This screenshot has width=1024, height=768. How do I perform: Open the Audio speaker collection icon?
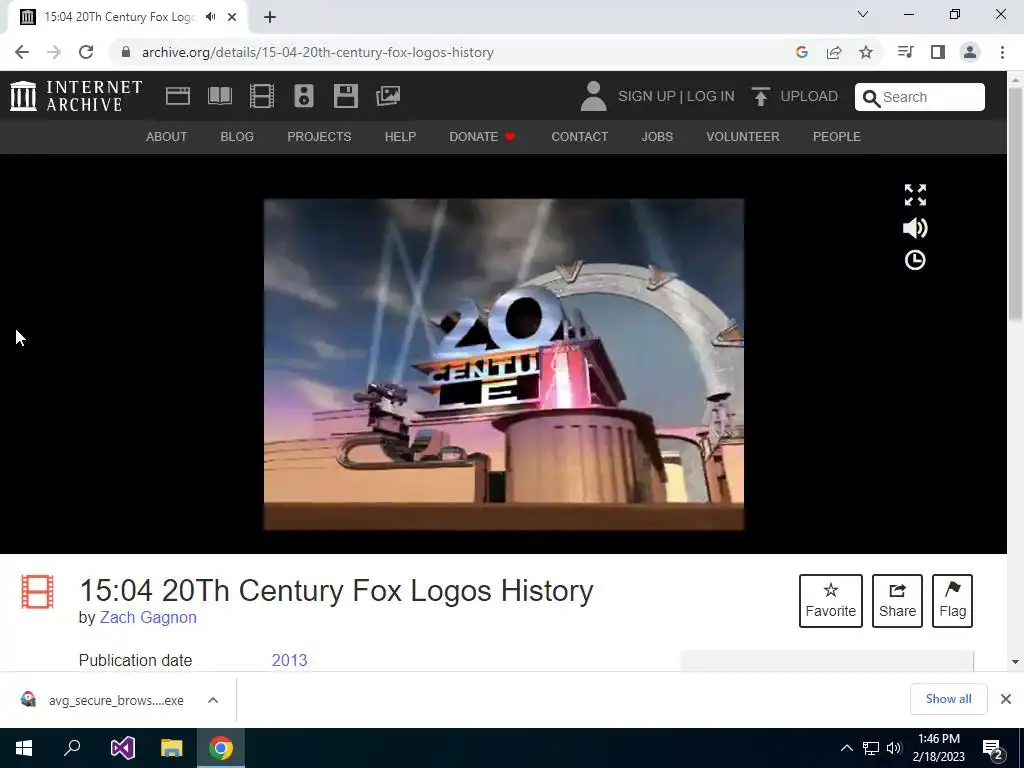[304, 96]
